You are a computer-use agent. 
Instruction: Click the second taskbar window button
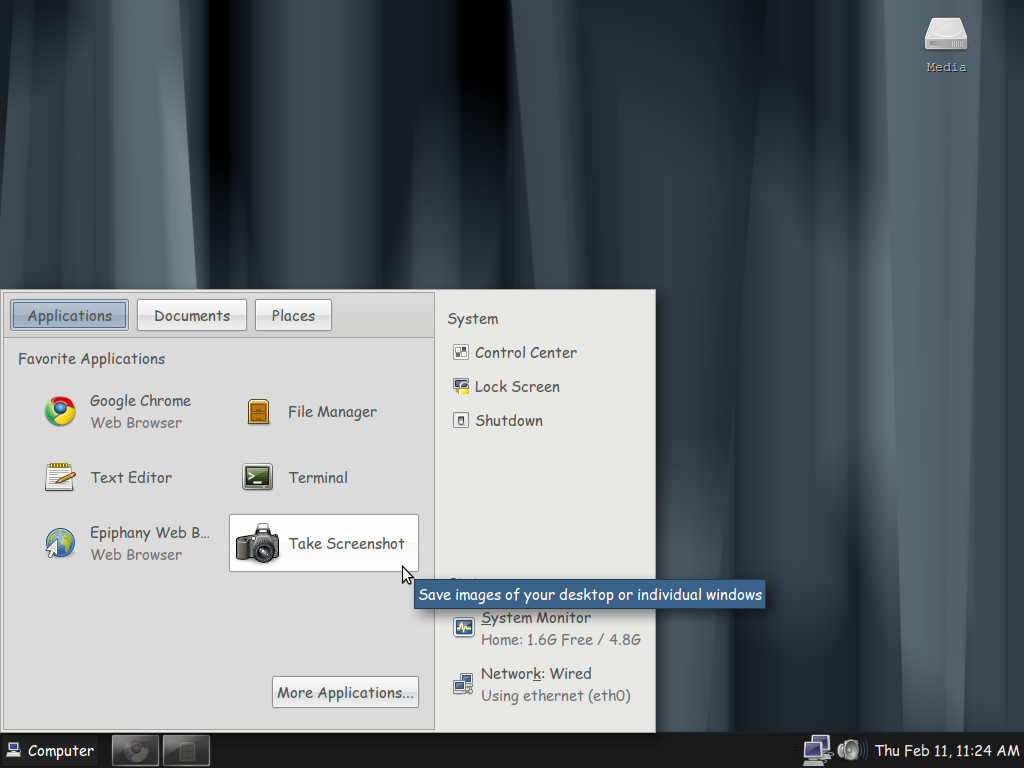click(x=186, y=750)
